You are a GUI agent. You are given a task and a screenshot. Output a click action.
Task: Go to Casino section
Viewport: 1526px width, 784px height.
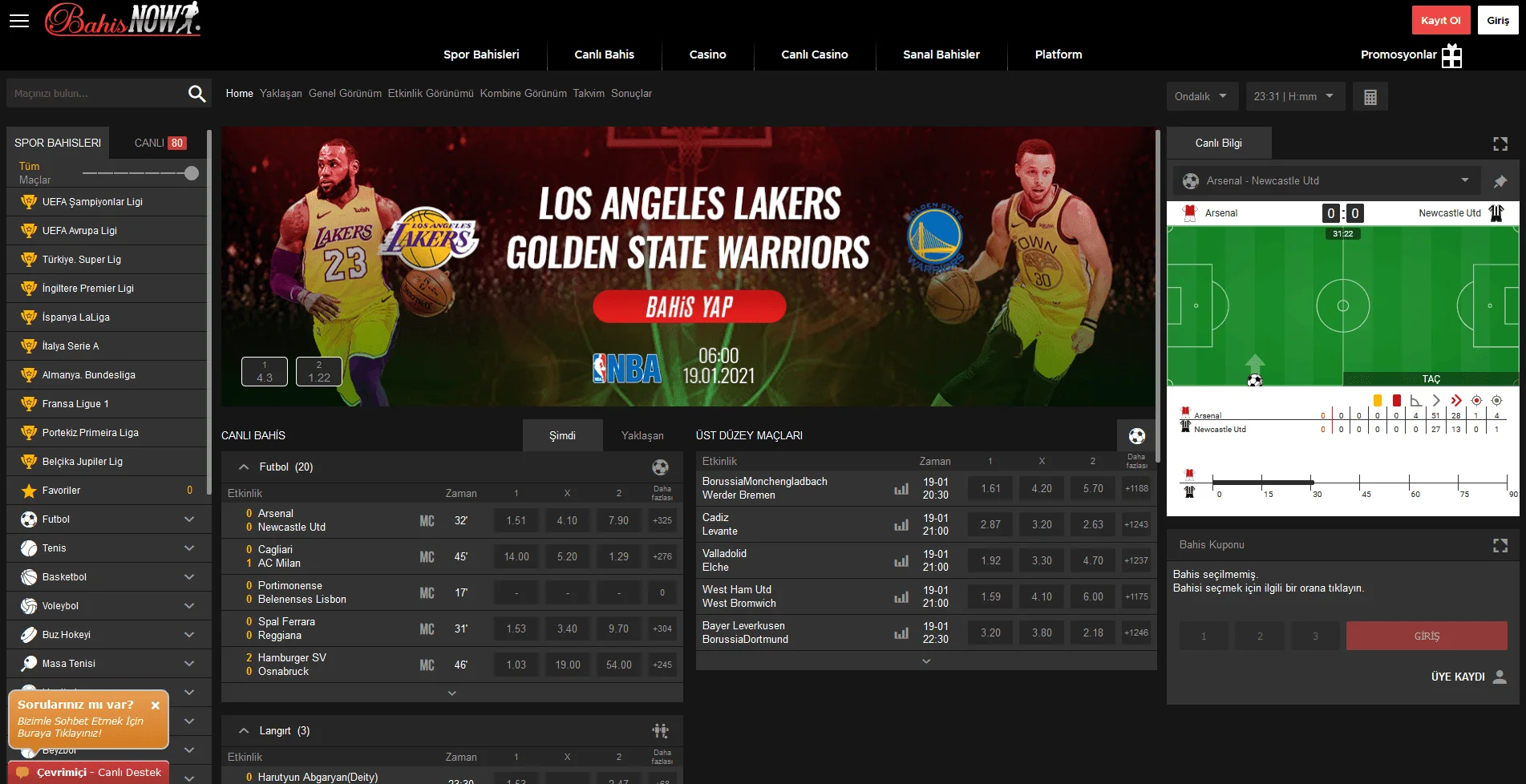pos(707,55)
